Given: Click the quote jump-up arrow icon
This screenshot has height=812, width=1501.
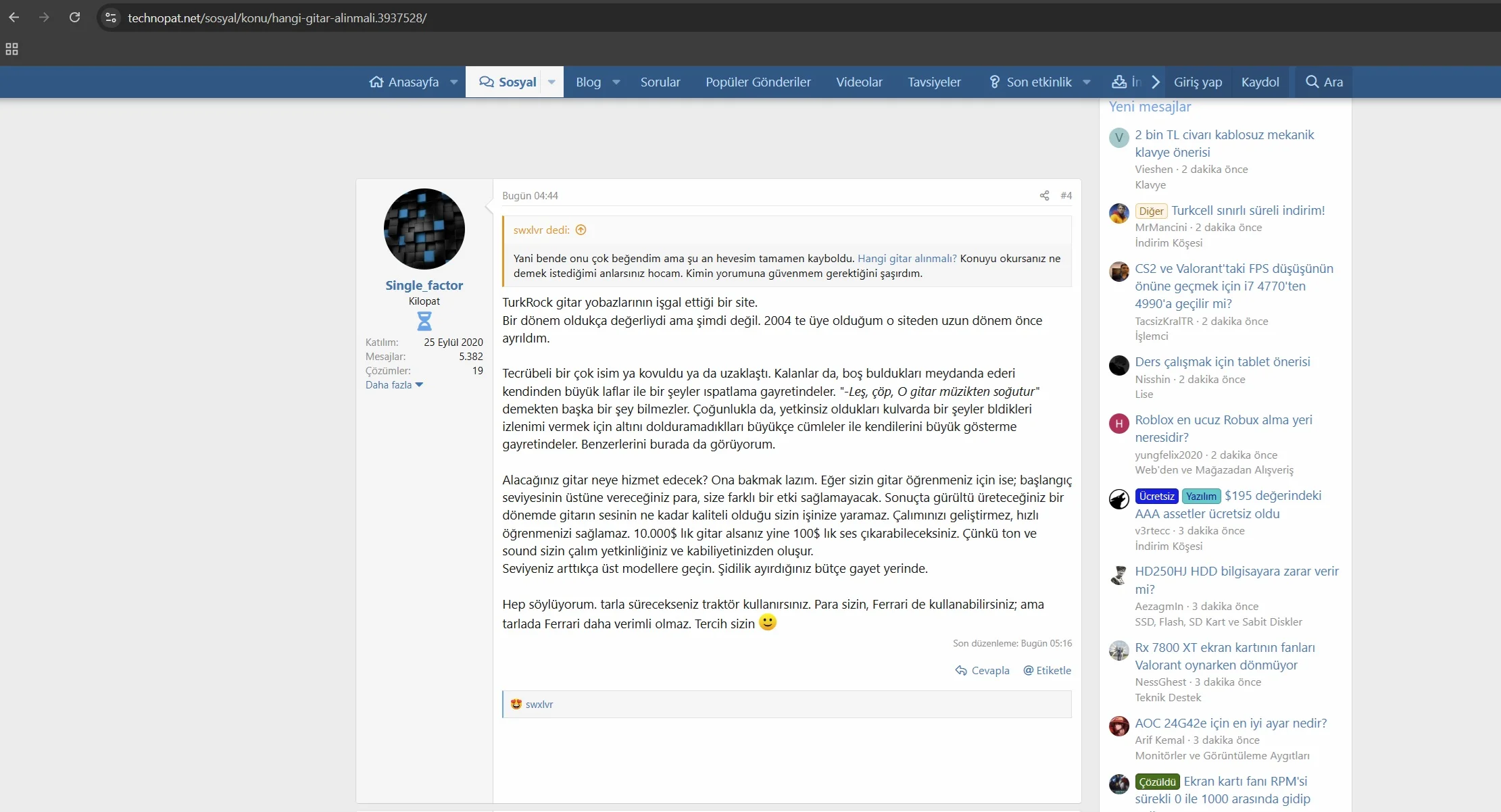Looking at the screenshot, I should point(581,230).
